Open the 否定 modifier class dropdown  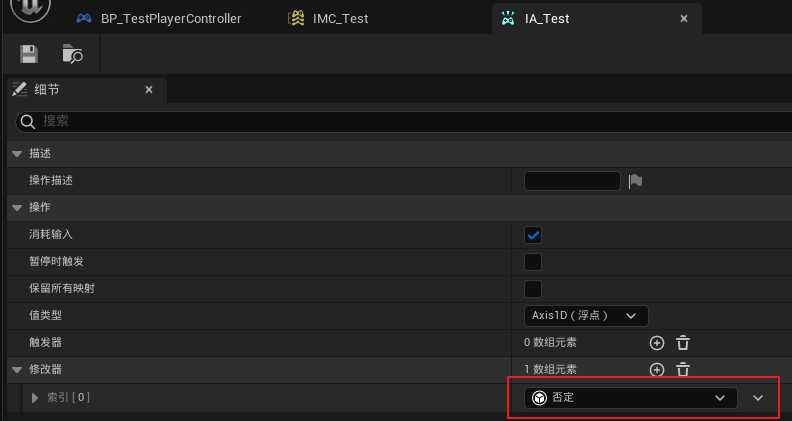pyautogui.click(x=630, y=398)
